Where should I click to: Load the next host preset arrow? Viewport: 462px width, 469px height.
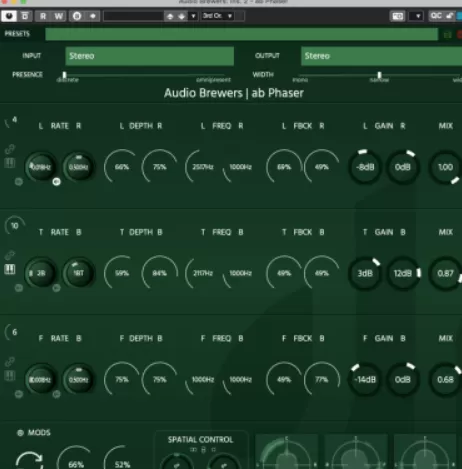pyautogui.click(x=182, y=16)
